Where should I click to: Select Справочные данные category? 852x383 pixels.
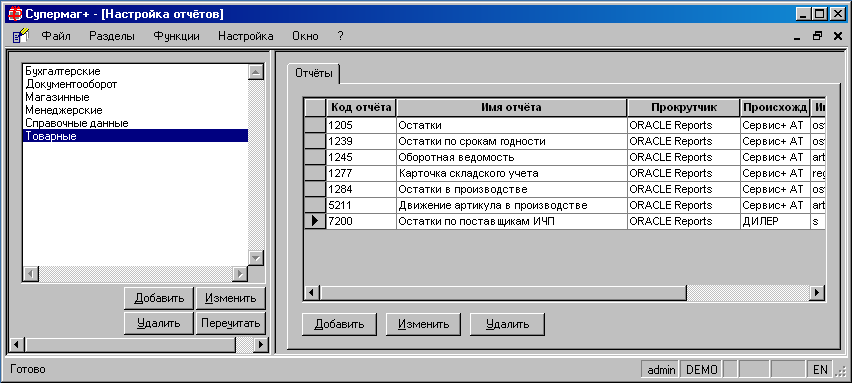pyautogui.click(x=135, y=123)
